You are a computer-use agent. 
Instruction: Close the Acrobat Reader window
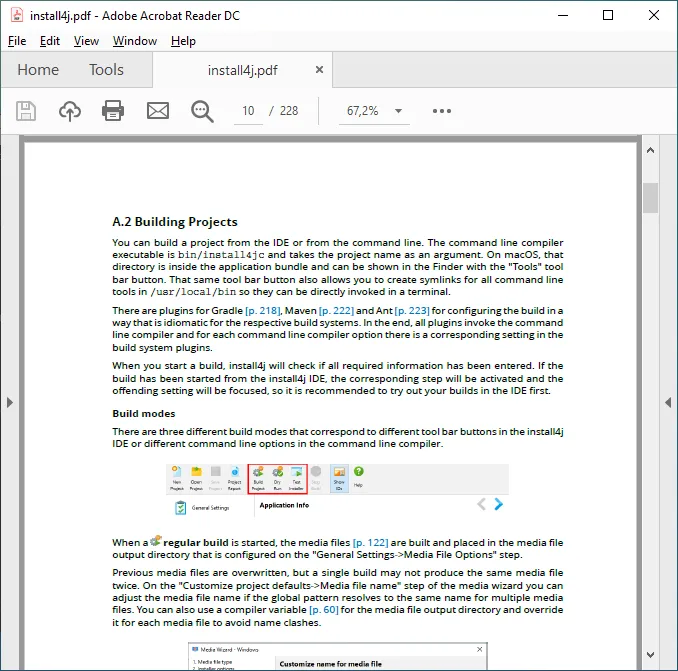[x=654, y=15]
